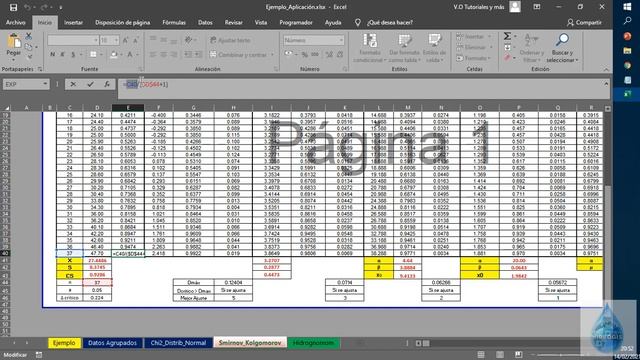Click the zoom slider in status bar
The width and height of the screenshot is (640, 360).
[x=560, y=355]
